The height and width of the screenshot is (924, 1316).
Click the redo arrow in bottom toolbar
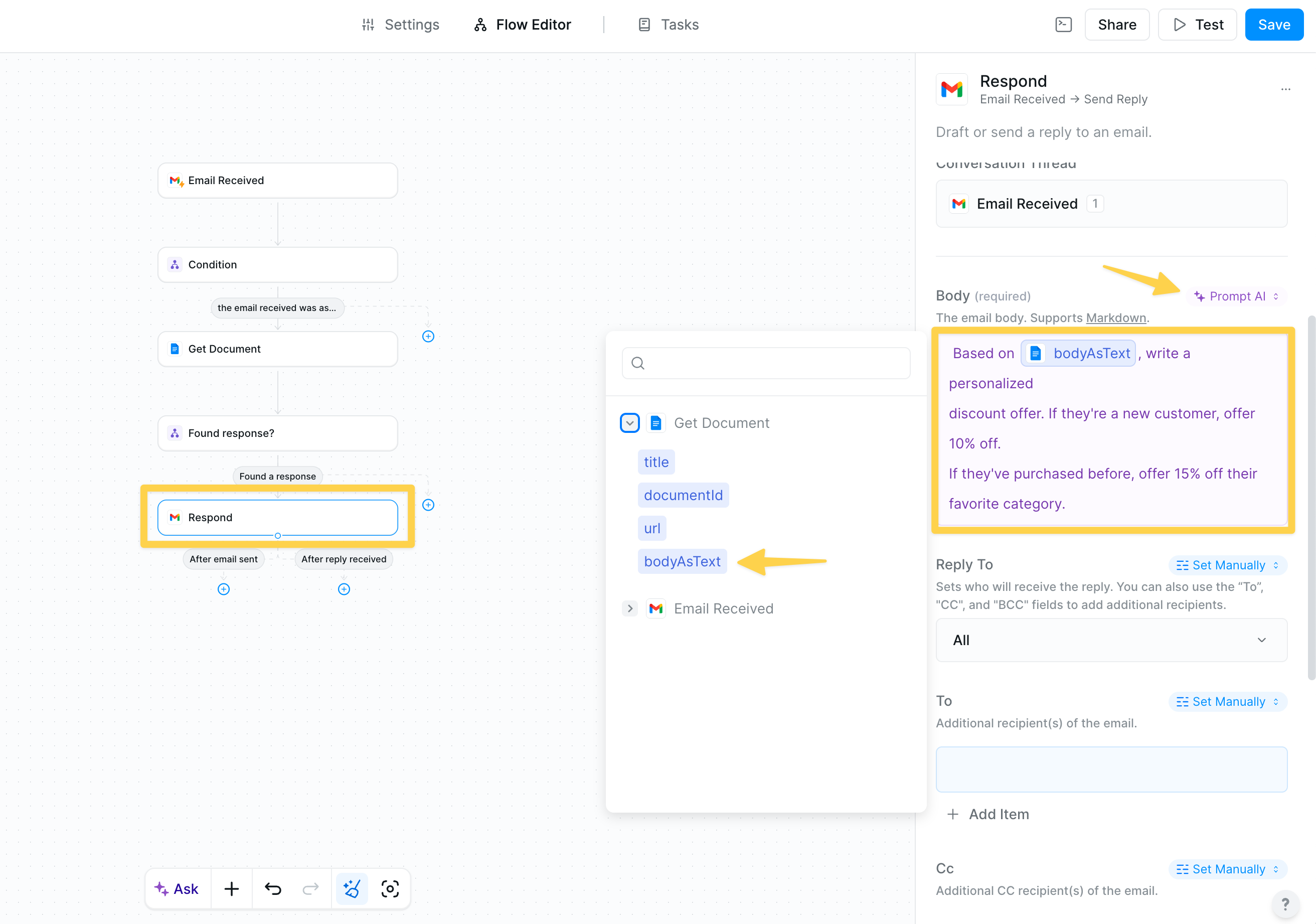(310, 888)
